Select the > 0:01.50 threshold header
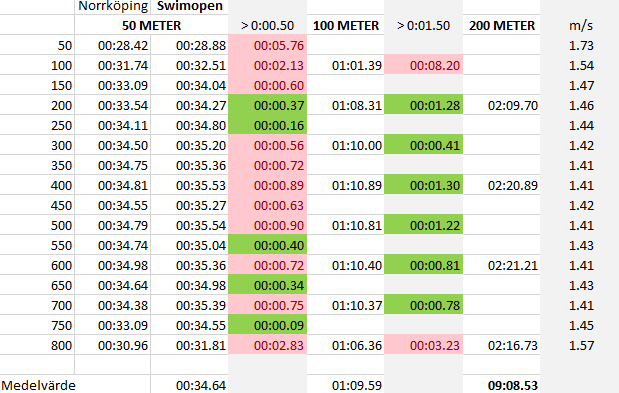Image resolution: width=619 pixels, height=393 pixels. 424,25
